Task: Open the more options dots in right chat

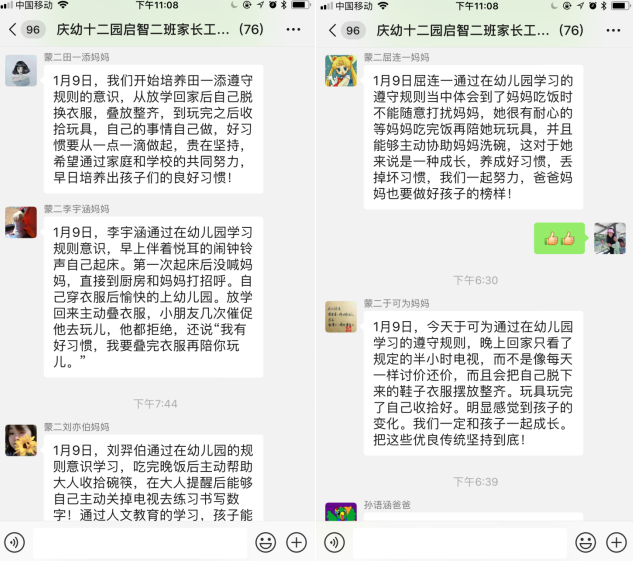Action: click(x=613, y=30)
